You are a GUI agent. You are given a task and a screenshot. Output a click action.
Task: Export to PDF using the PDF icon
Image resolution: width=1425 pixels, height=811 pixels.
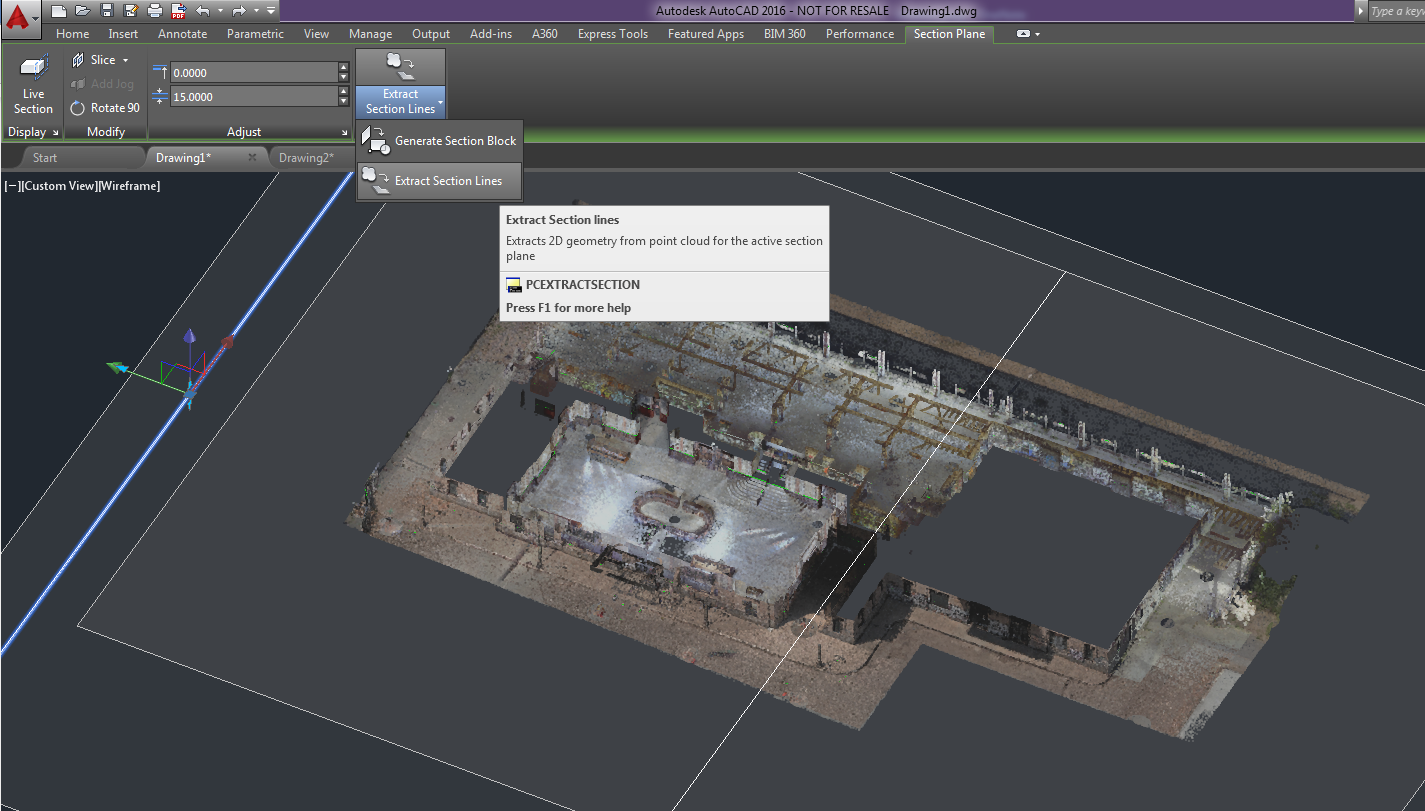(x=178, y=11)
